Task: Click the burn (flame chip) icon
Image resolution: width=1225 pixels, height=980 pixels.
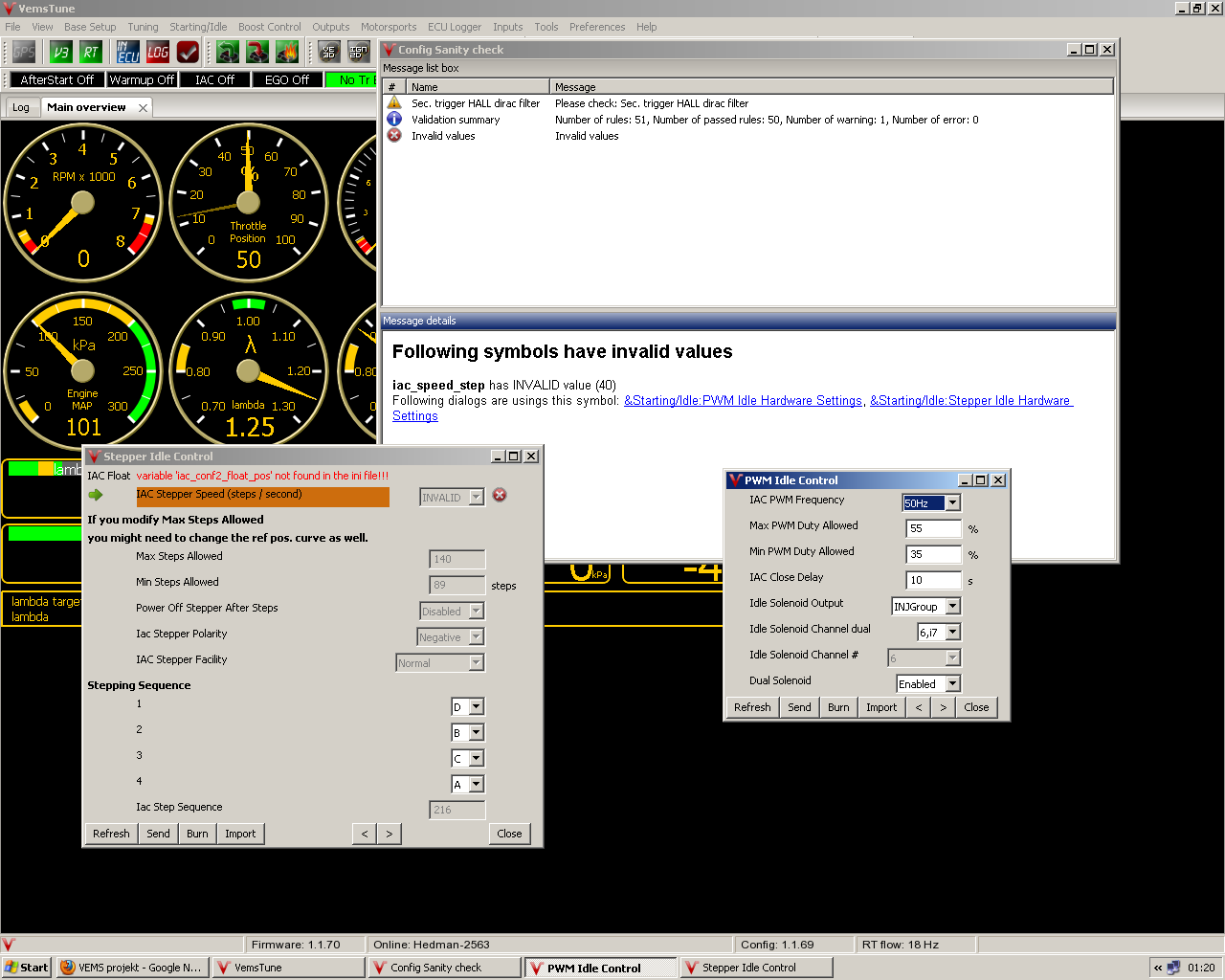Action: click(x=287, y=52)
